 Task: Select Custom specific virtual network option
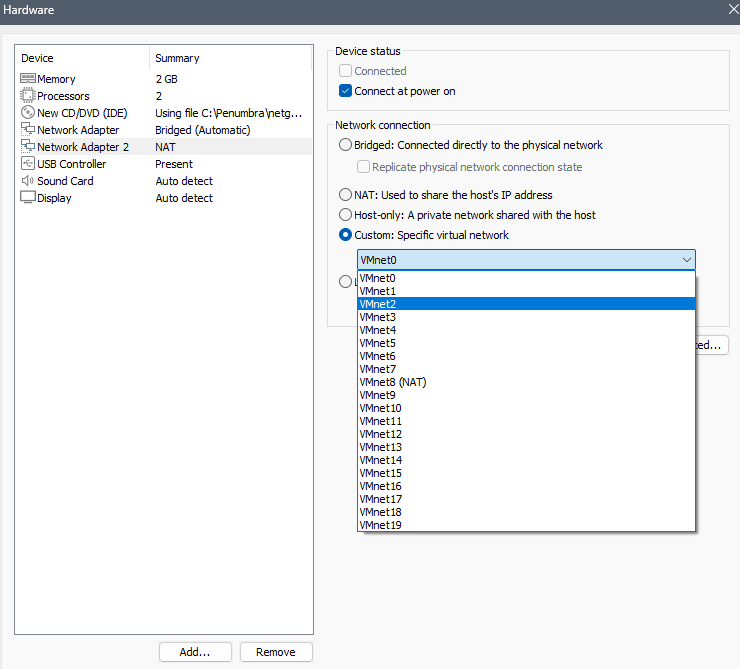[345, 234]
